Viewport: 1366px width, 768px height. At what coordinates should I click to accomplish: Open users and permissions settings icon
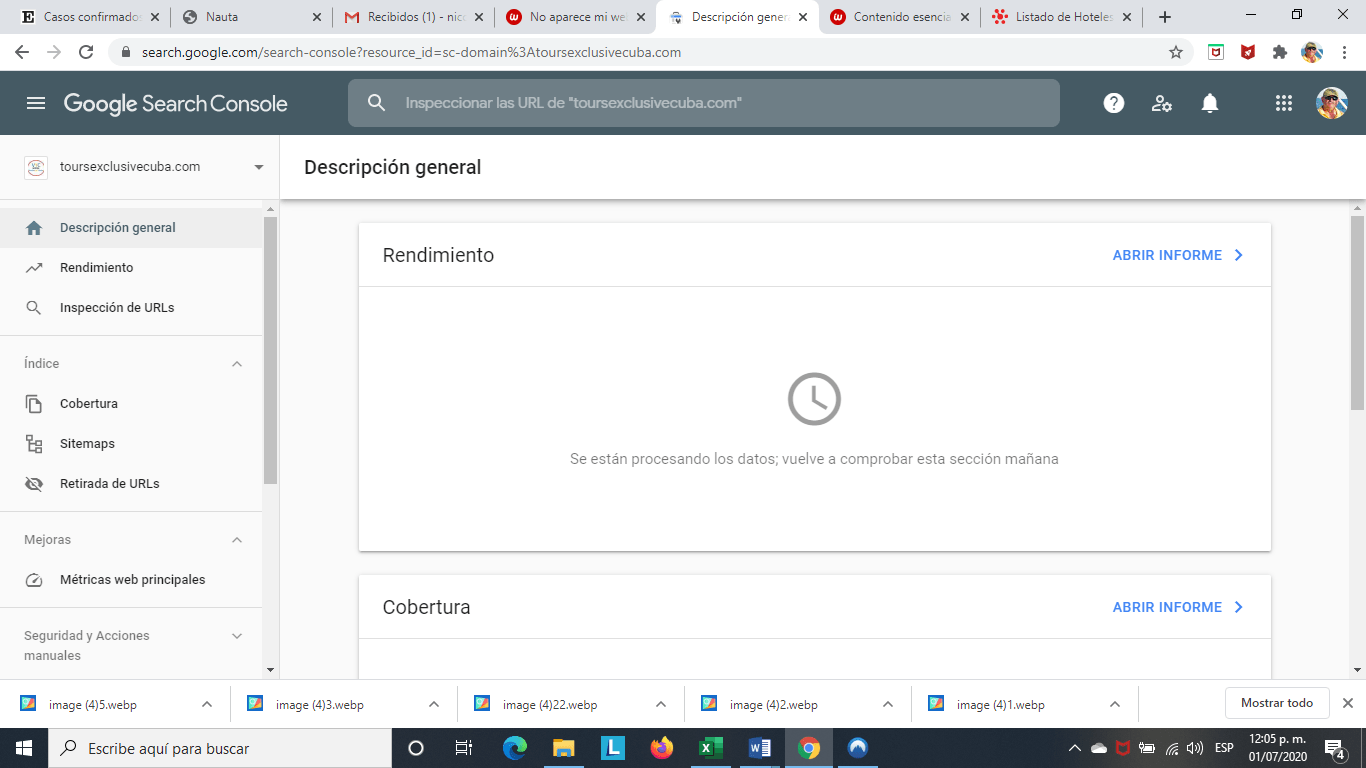coord(1162,103)
